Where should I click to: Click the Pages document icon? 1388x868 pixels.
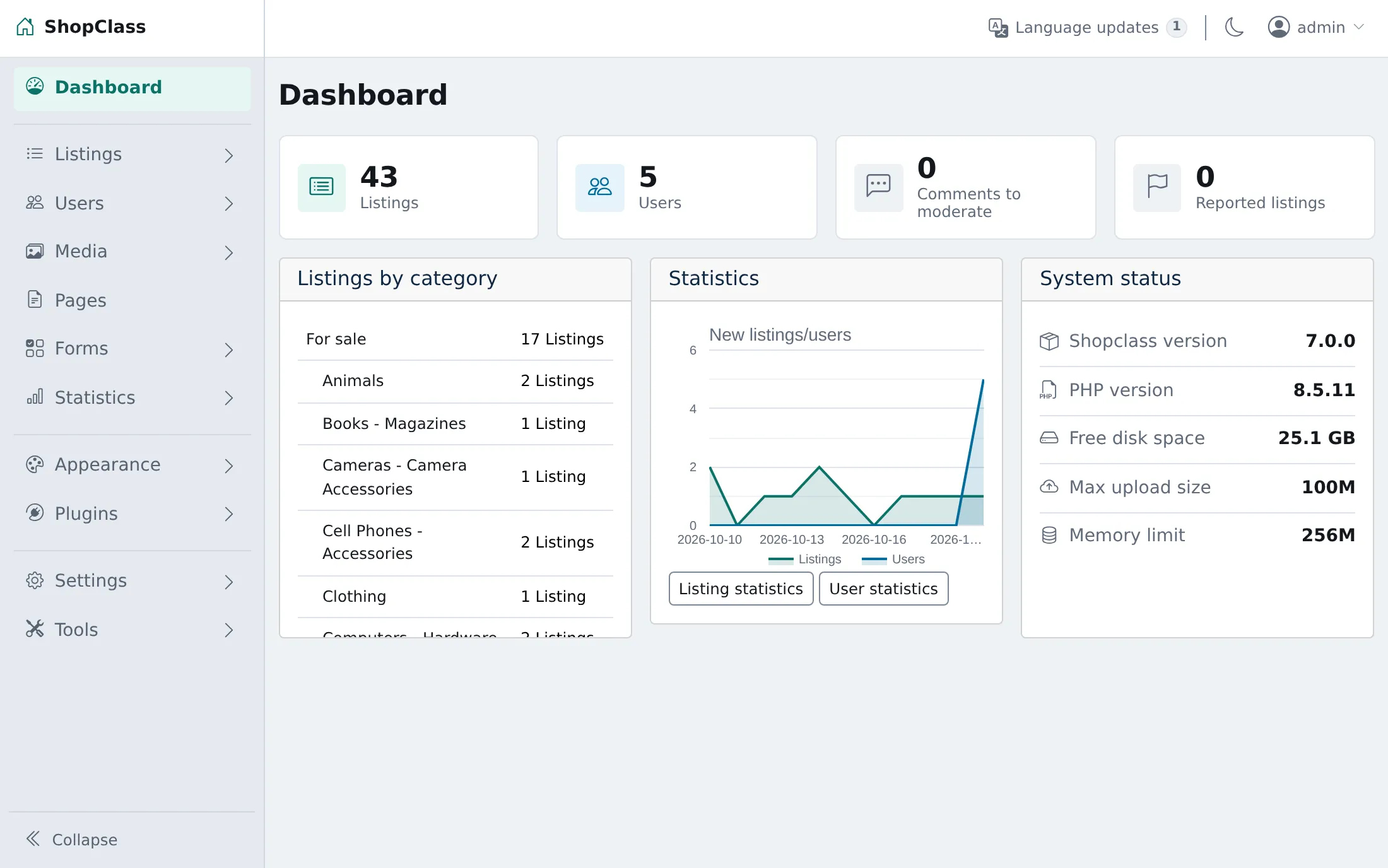pyautogui.click(x=35, y=299)
